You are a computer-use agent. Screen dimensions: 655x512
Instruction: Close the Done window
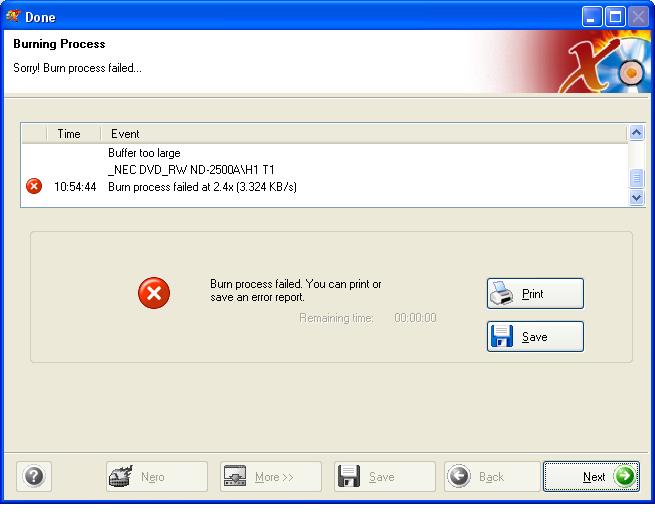[x=639, y=17]
